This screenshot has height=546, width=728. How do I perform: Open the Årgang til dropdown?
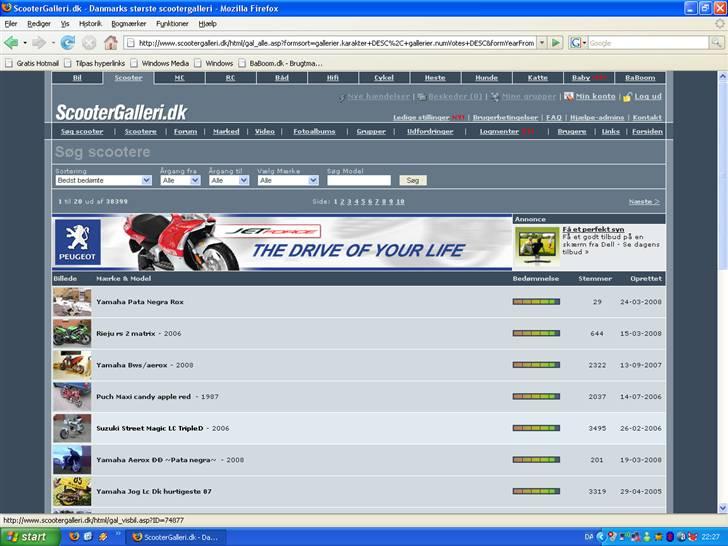click(x=229, y=180)
